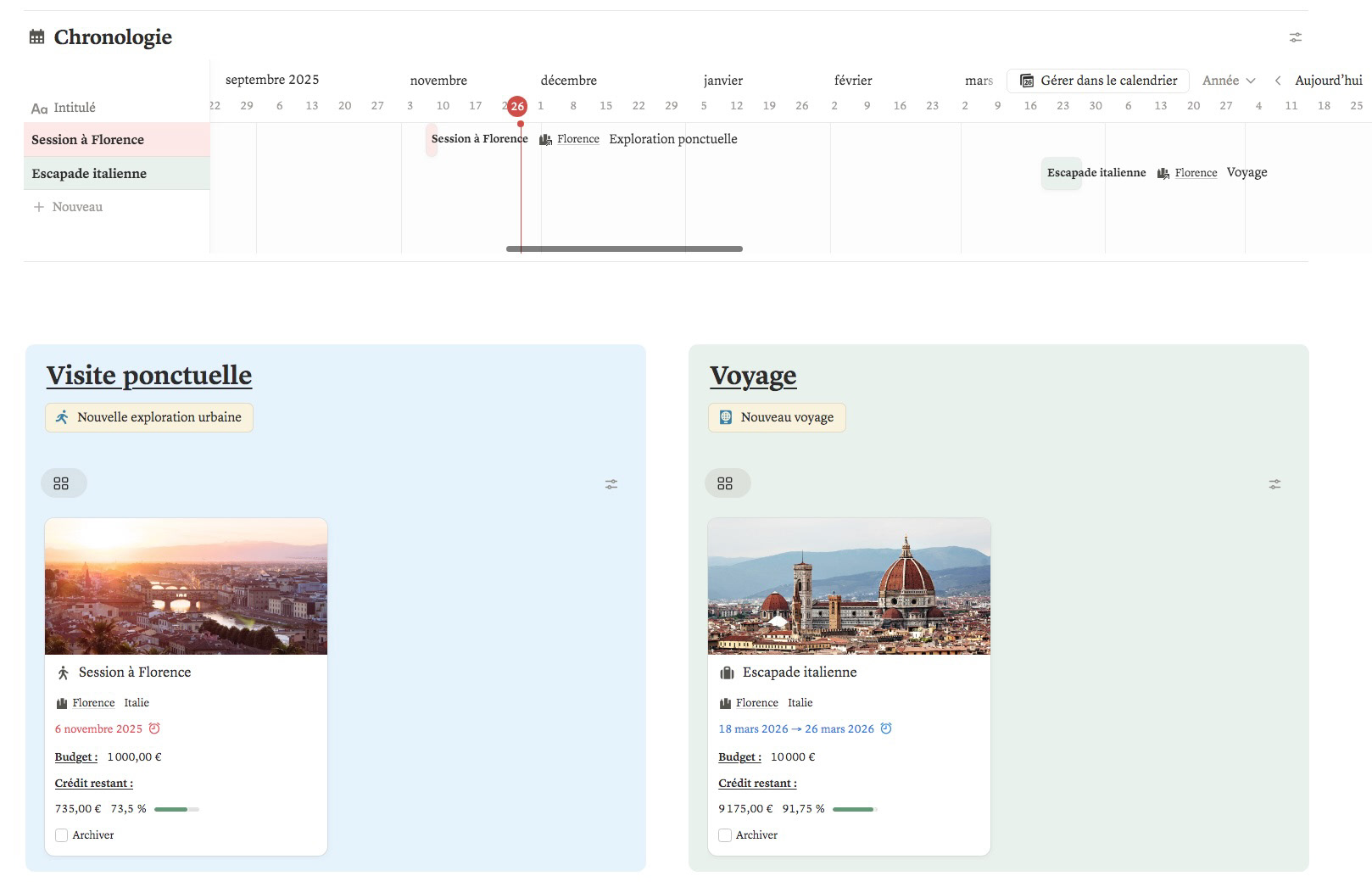Go to previous timeline period arrow

(x=1277, y=81)
